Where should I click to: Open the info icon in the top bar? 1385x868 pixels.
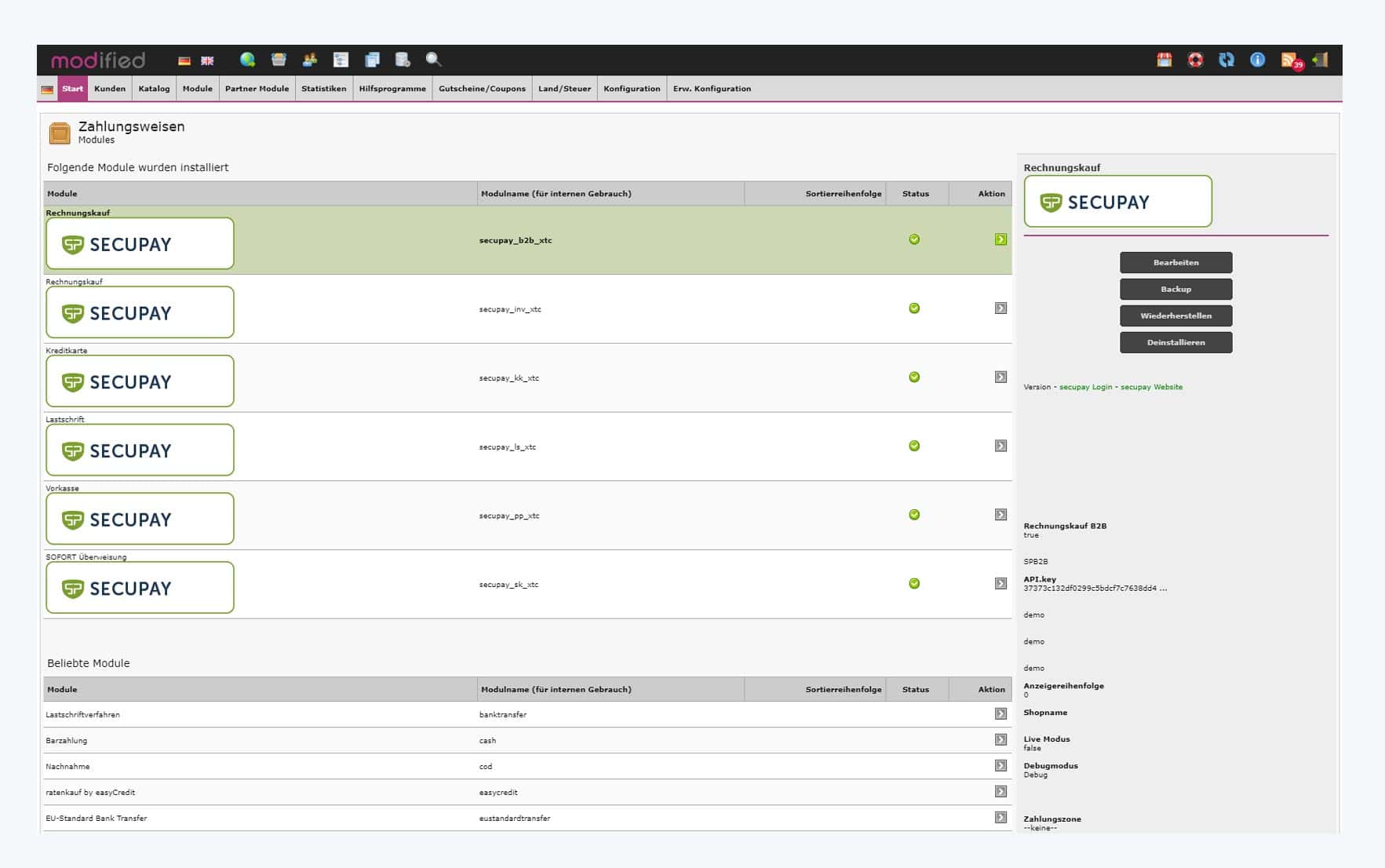coord(1257,60)
